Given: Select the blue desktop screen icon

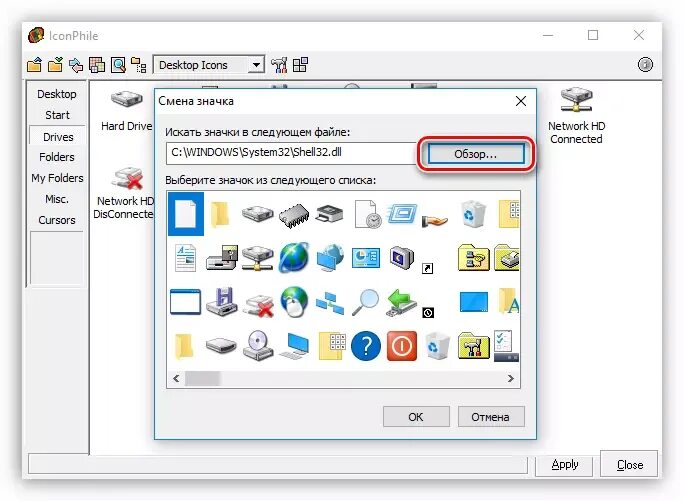Looking at the screenshot, I should pyautogui.click(x=474, y=302).
